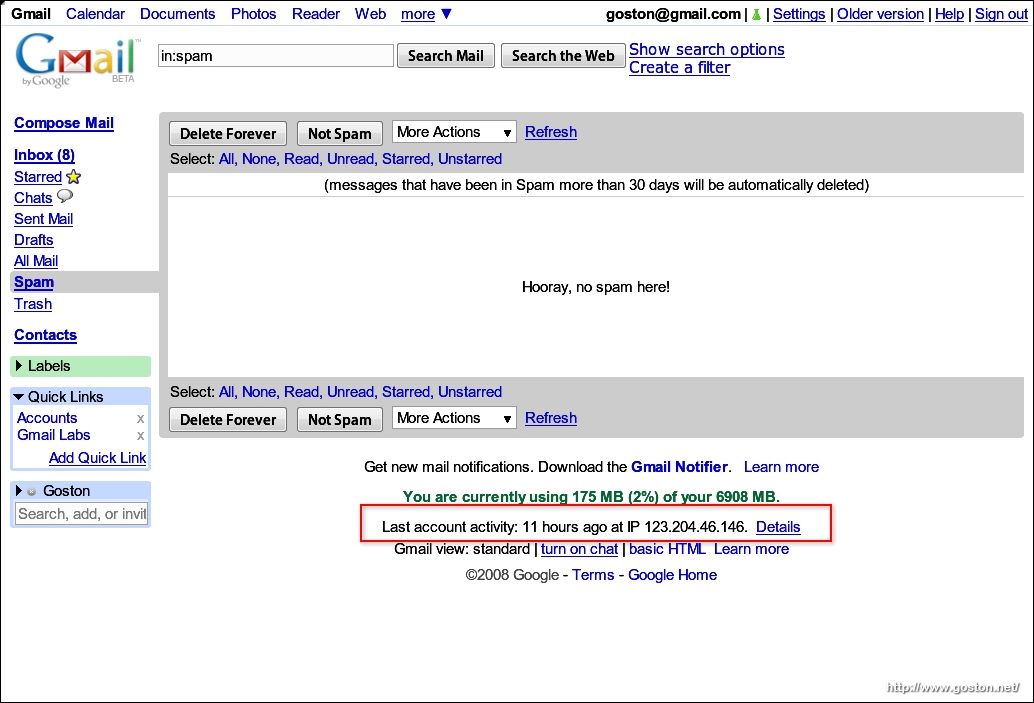Click the Search Mail button

pos(446,56)
